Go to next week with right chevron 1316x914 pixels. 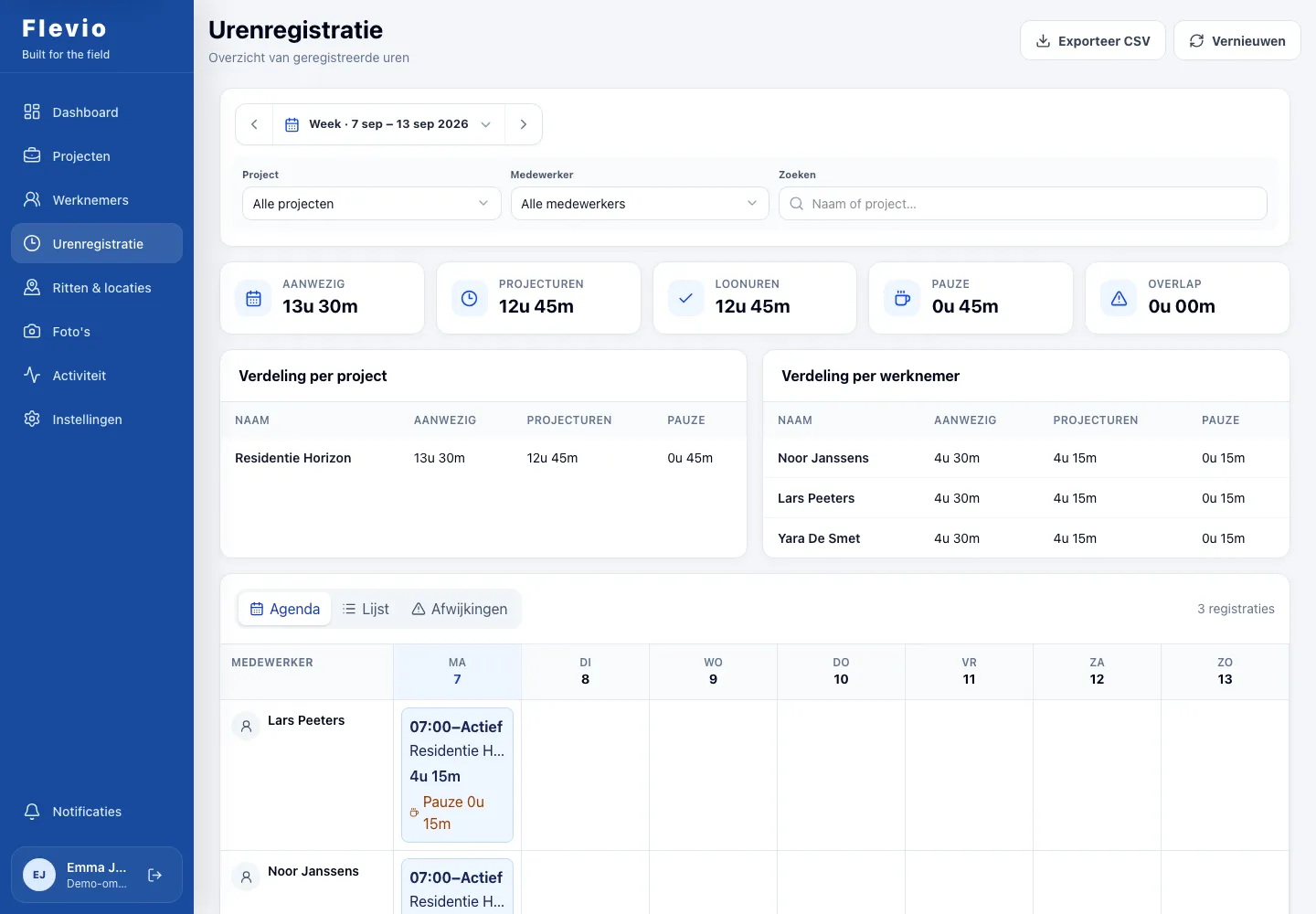coord(524,124)
